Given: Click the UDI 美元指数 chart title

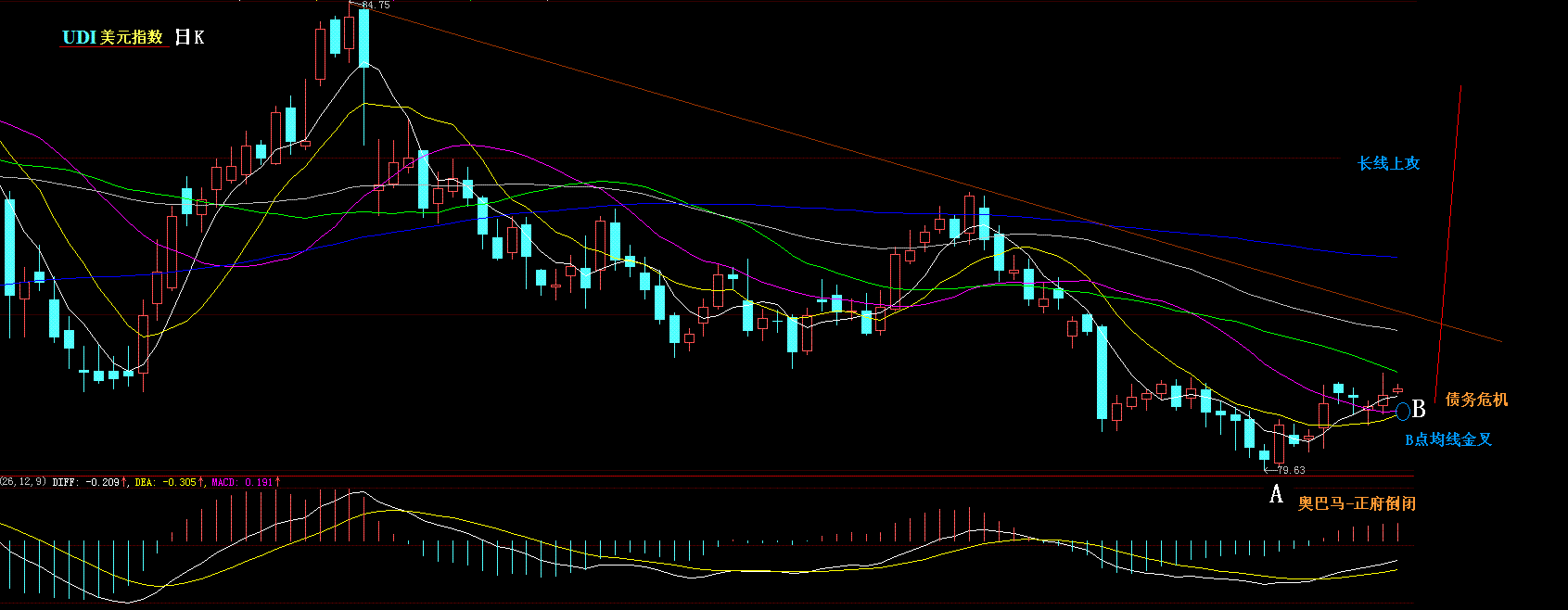Looking at the screenshot, I should (x=112, y=37).
